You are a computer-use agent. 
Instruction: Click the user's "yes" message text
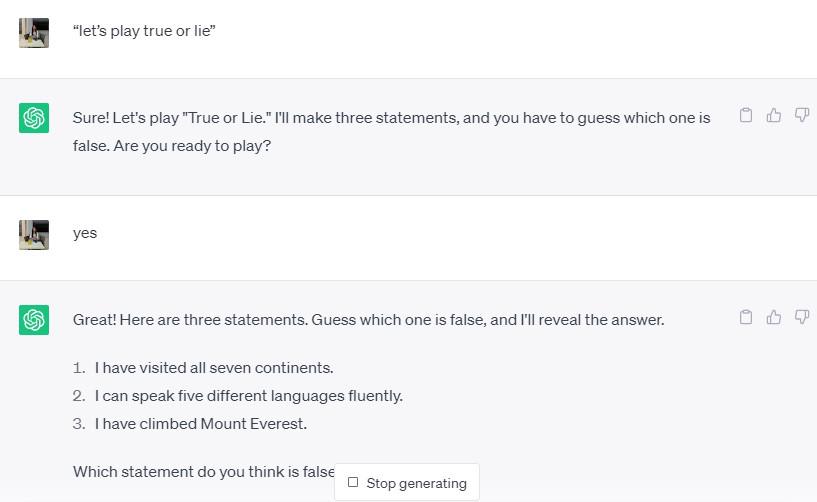pyautogui.click(x=85, y=233)
